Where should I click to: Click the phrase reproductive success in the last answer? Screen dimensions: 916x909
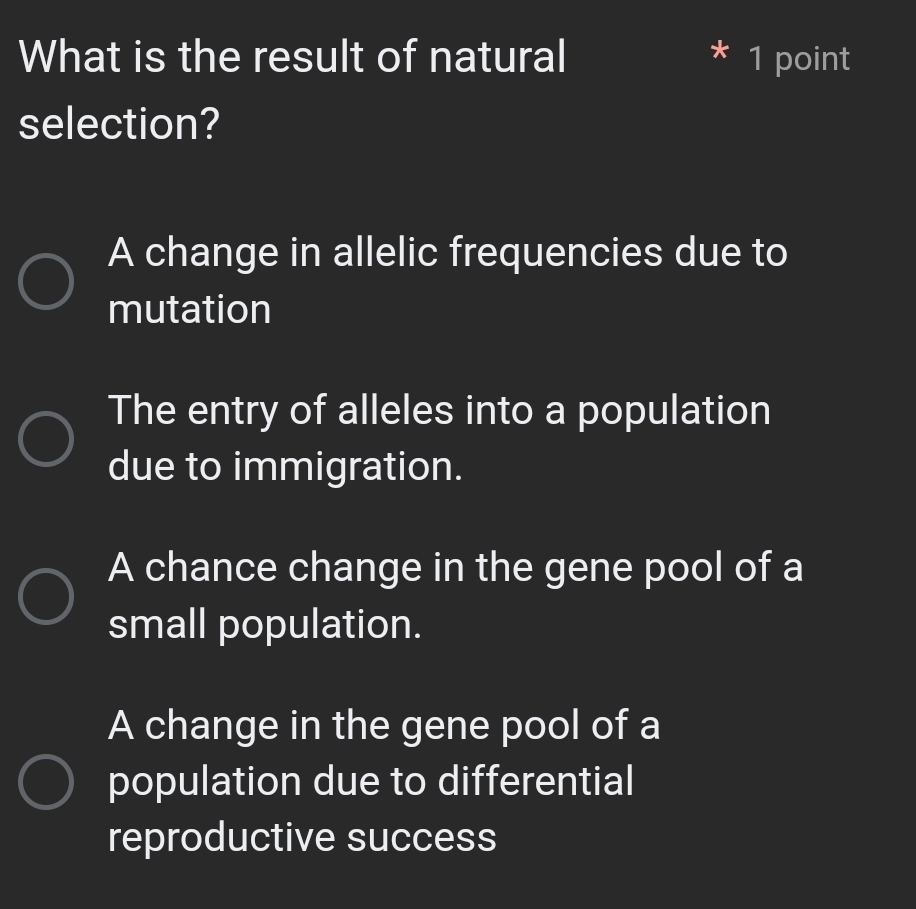[302, 838]
